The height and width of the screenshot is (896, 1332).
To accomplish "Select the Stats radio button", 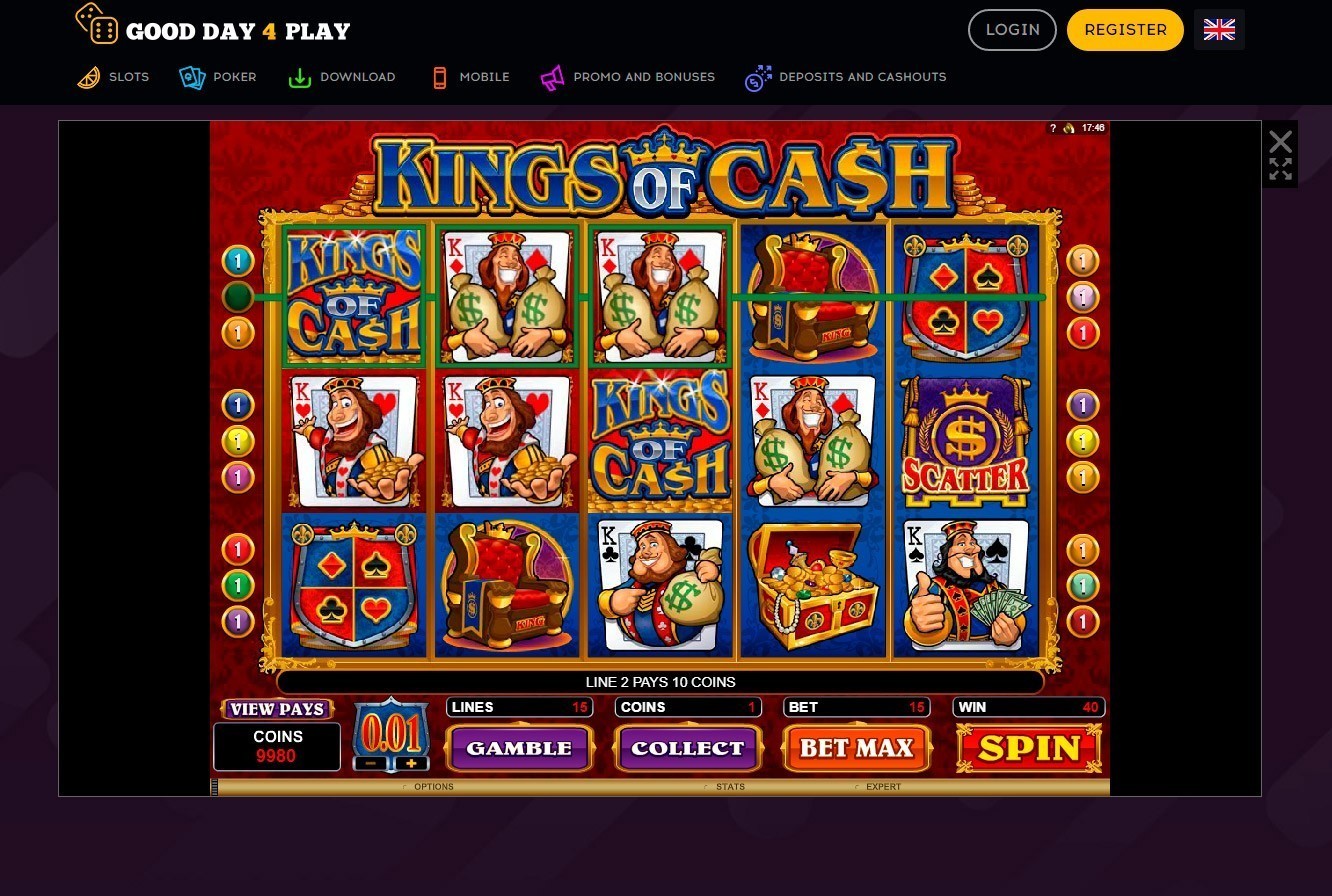I will point(707,787).
